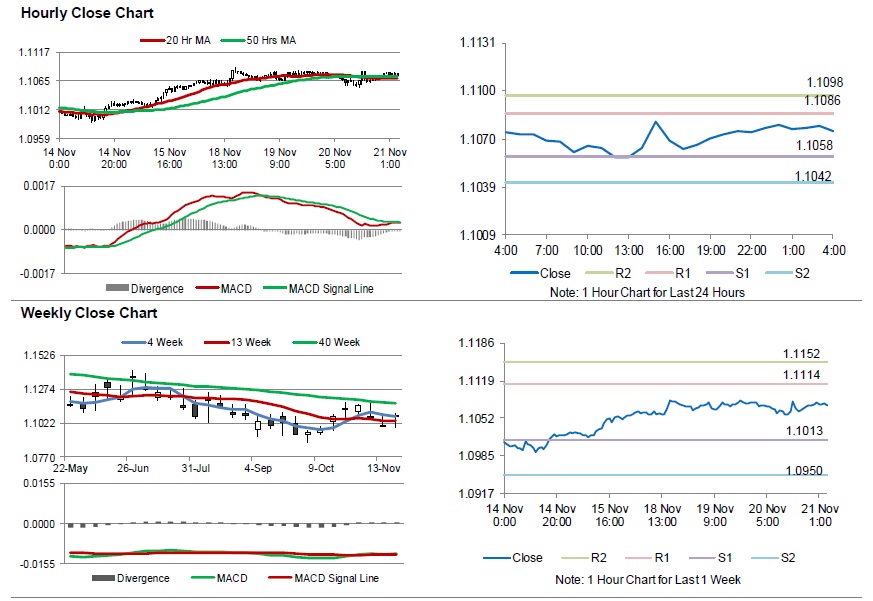873x601 pixels.
Task: Click the 18 Nov 13:00 axis label on hourly chart
Action: tap(224, 158)
